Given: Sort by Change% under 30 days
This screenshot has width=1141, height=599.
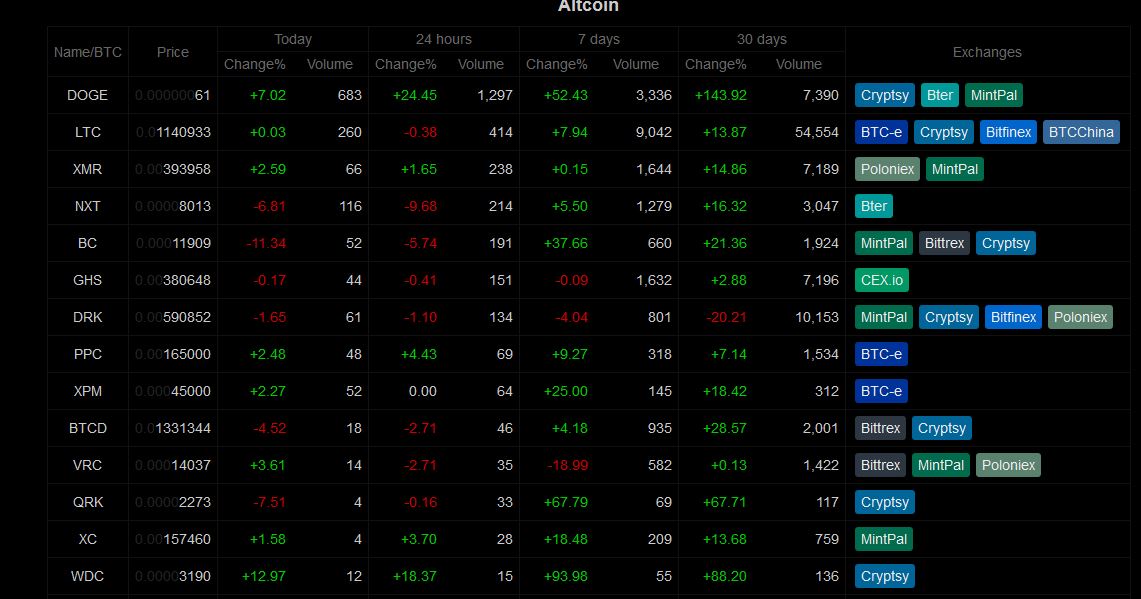Looking at the screenshot, I should tap(715, 64).
